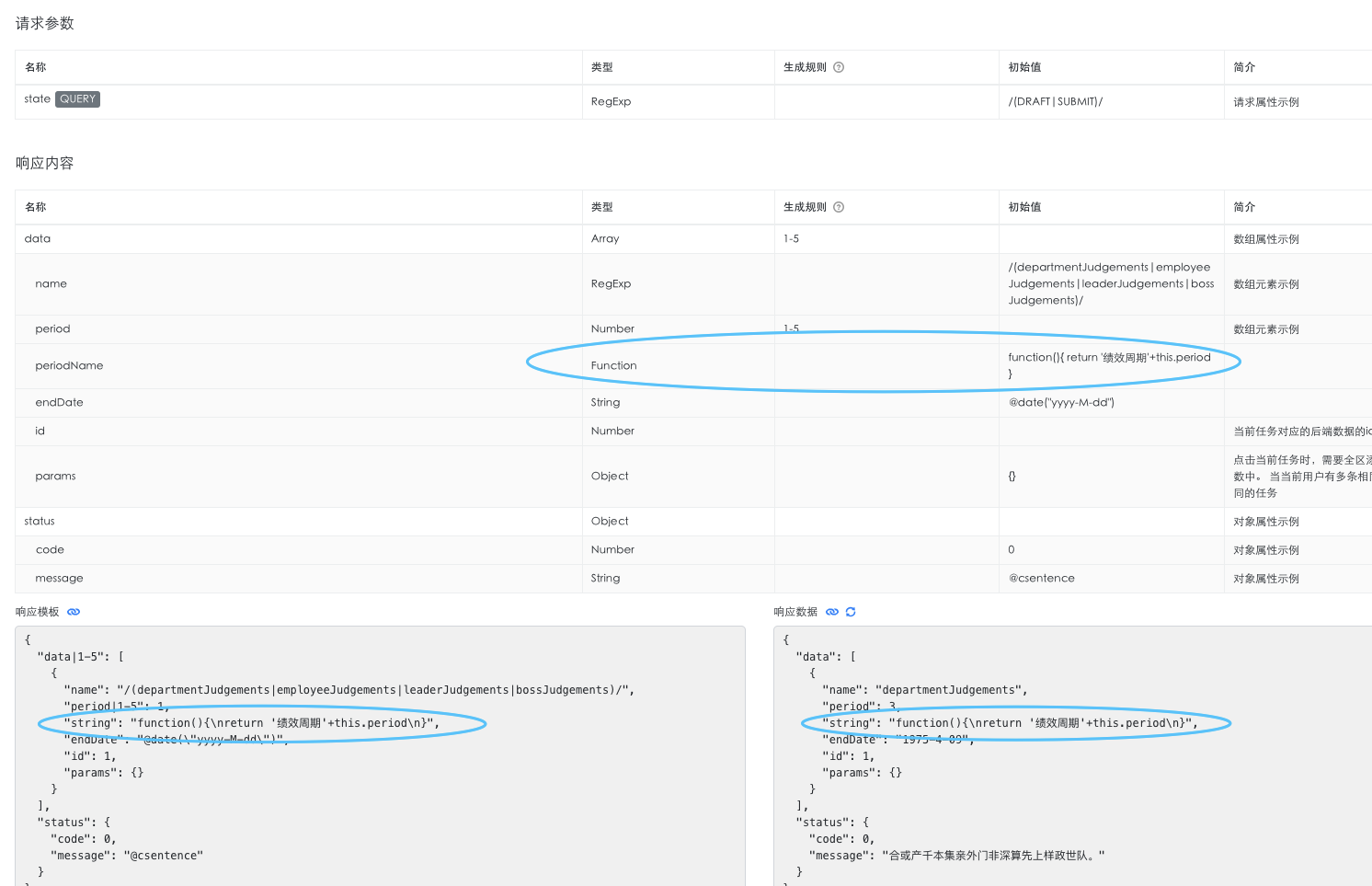Click the "@csentence" initial value
Viewport: 1372px width, 886px height.
tap(1041, 578)
